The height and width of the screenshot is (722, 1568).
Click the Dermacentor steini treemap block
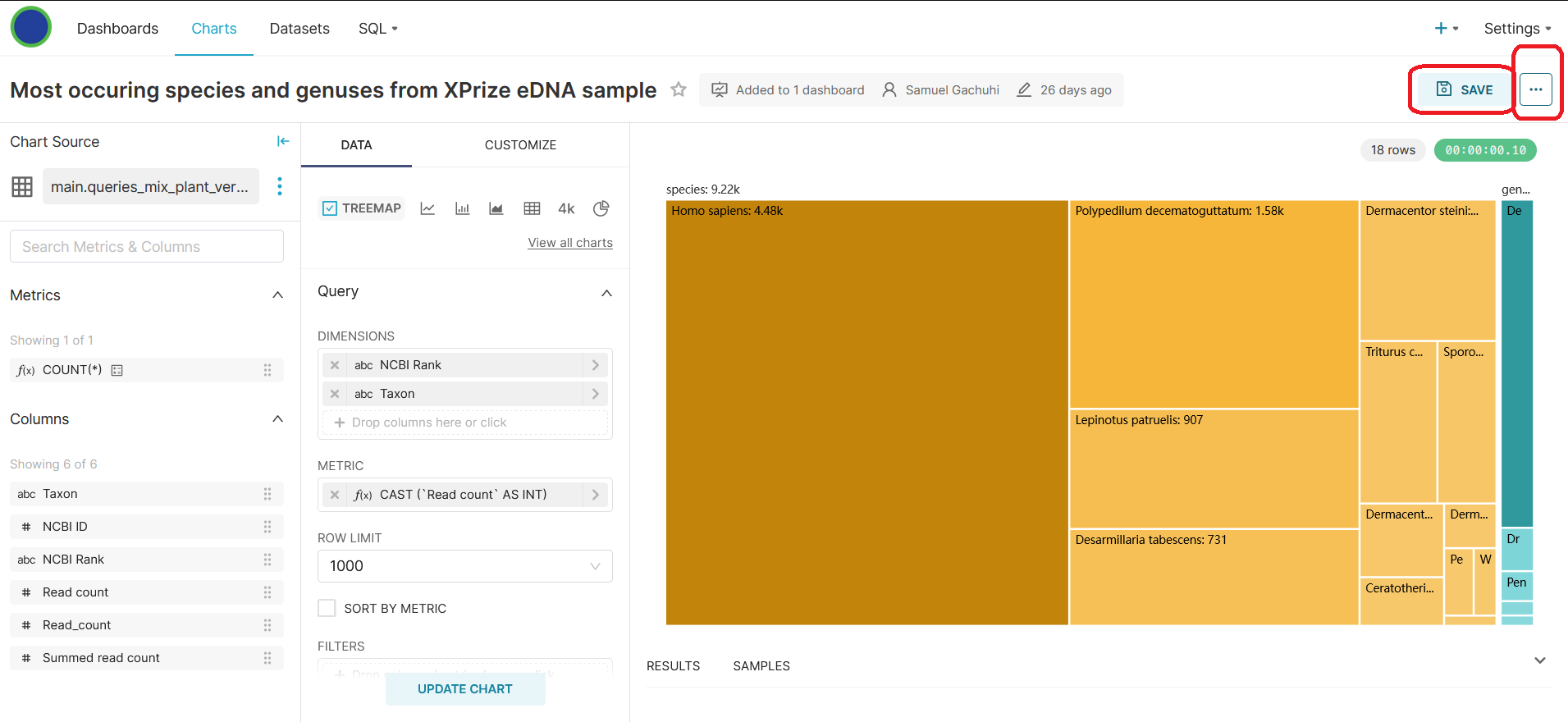1428,270
